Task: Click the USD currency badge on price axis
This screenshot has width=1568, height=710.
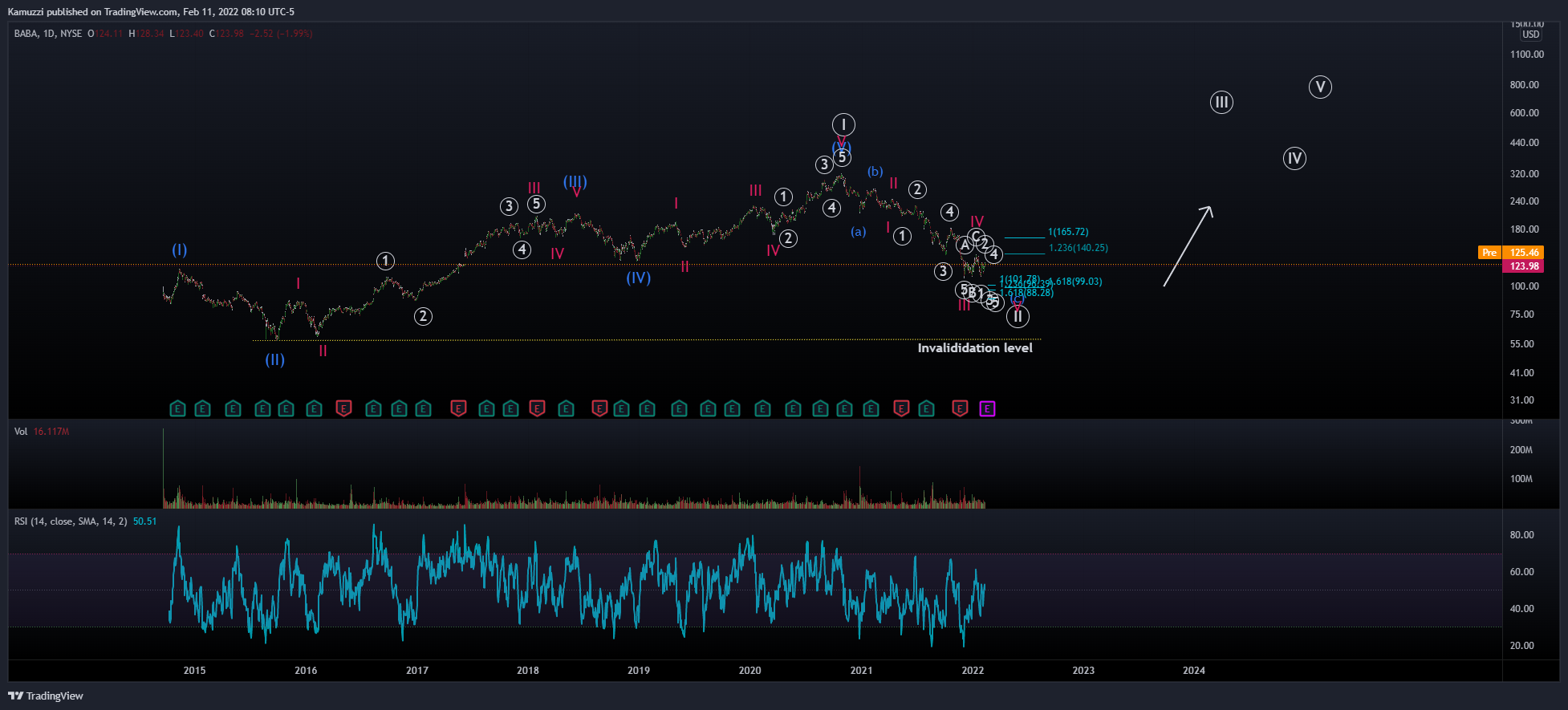Action: tap(1531, 34)
